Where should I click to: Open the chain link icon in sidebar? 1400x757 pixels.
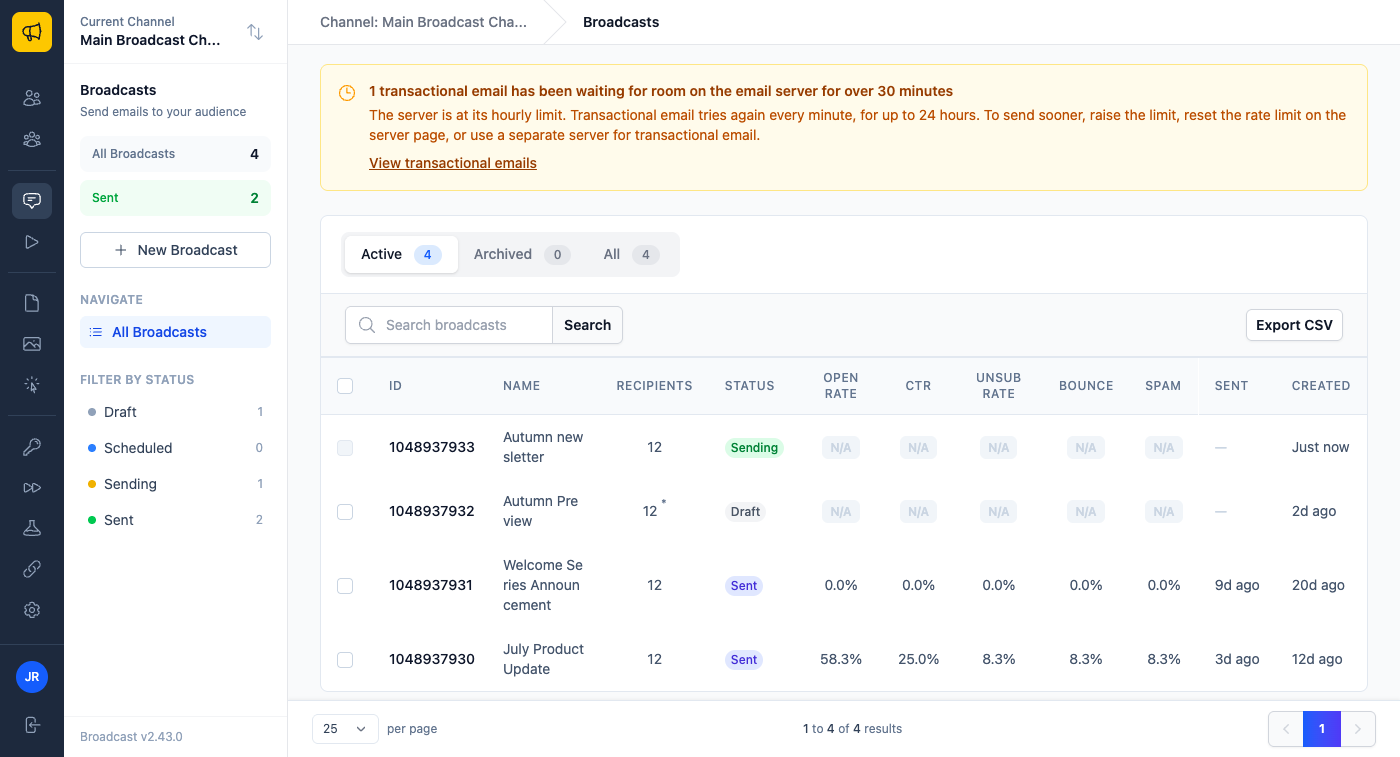click(32, 569)
